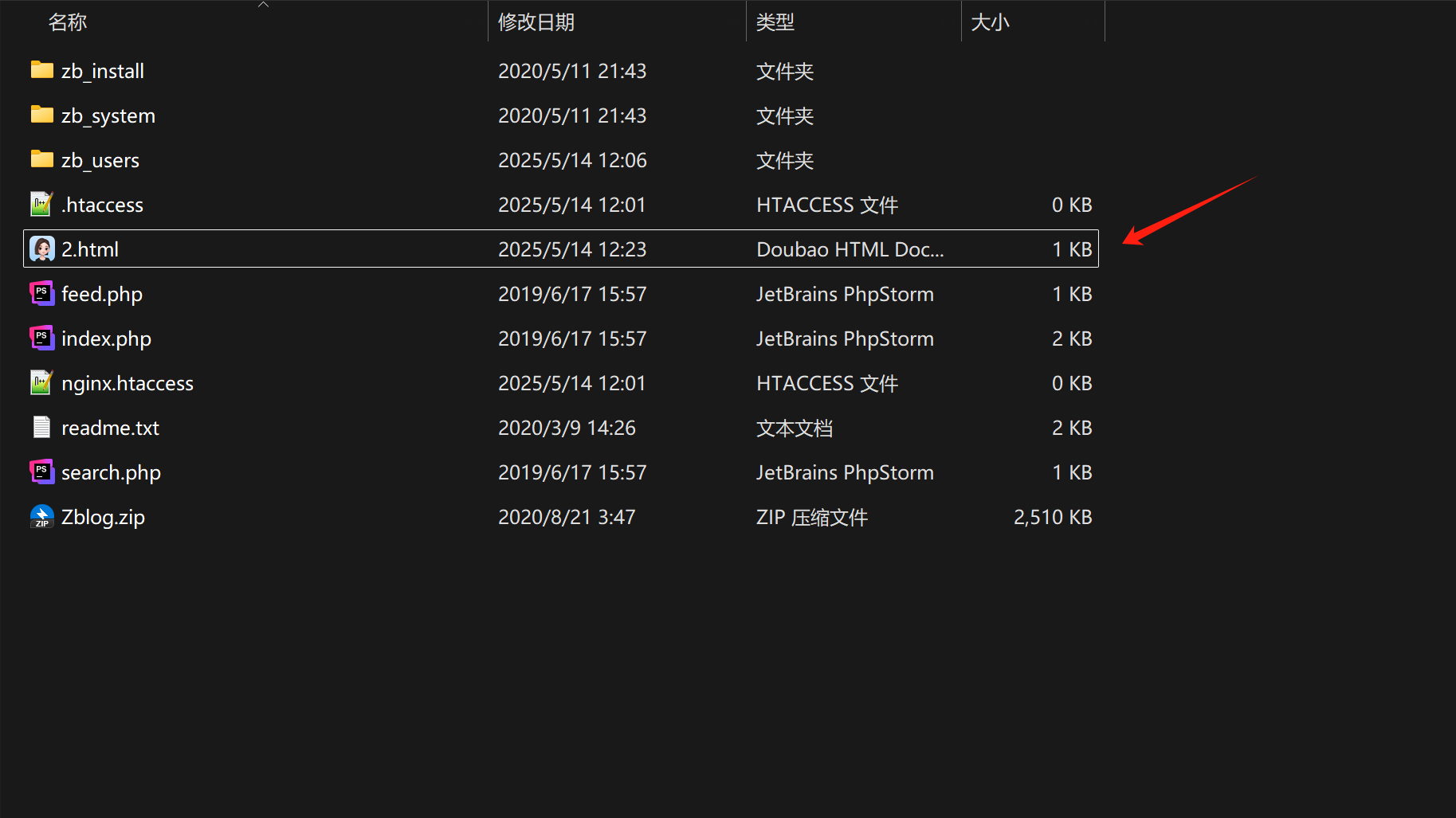Sort by the 修改日期 column header

click(x=536, y=22)
